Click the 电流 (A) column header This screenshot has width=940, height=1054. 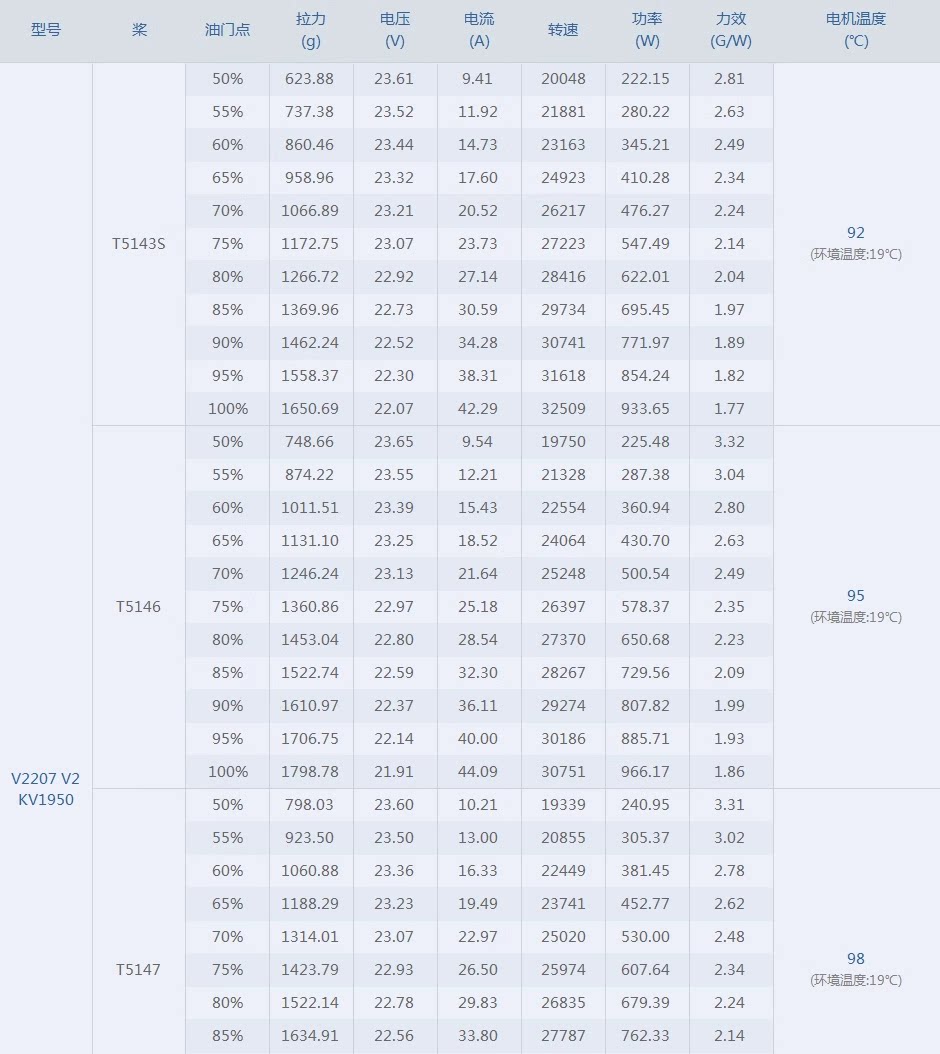click(x=479, y=30)
